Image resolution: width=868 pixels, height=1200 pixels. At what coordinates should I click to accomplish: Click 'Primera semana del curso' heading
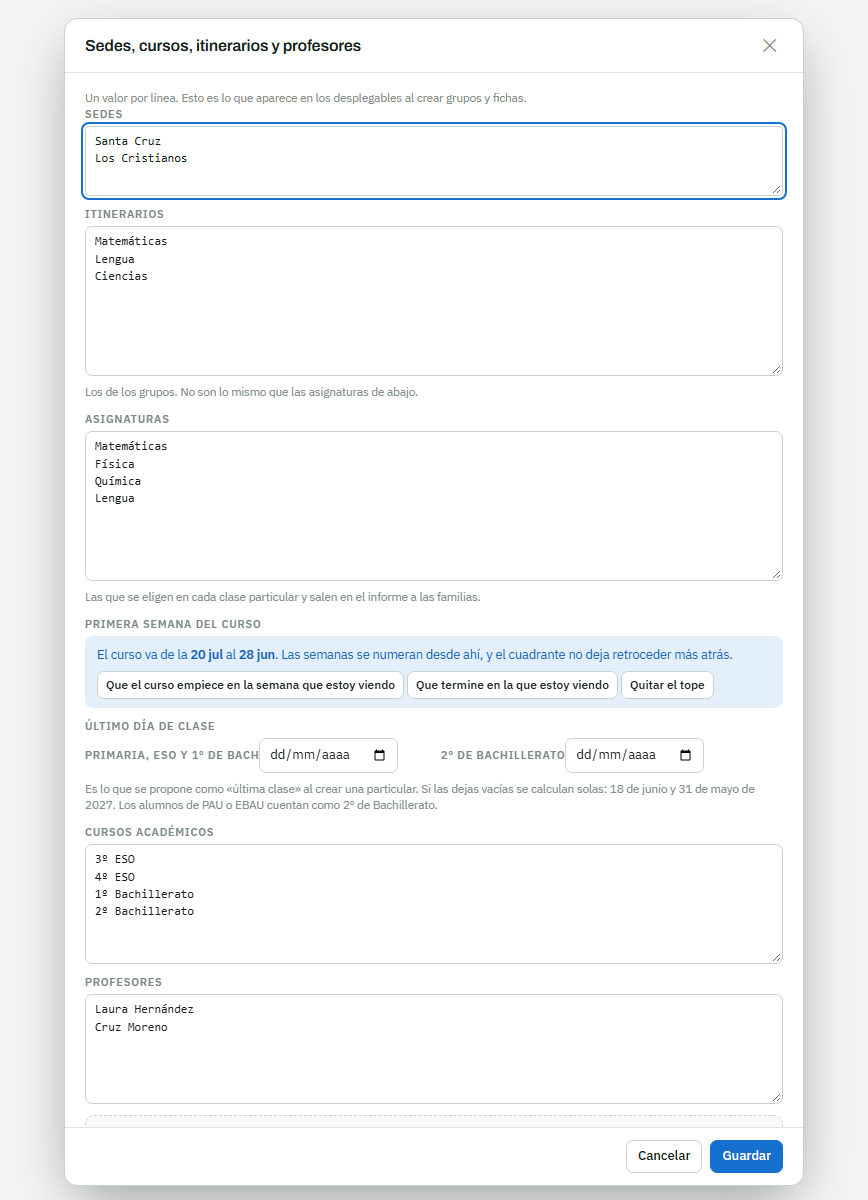click(x=173, y=624)
